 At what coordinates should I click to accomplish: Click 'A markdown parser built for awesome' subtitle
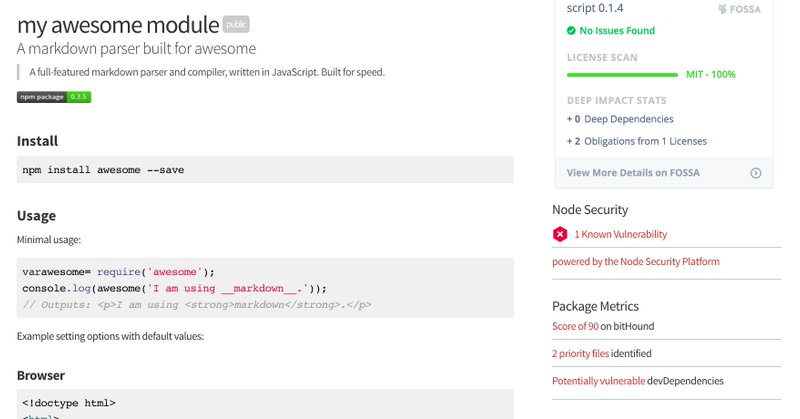(x=136, y=48)
